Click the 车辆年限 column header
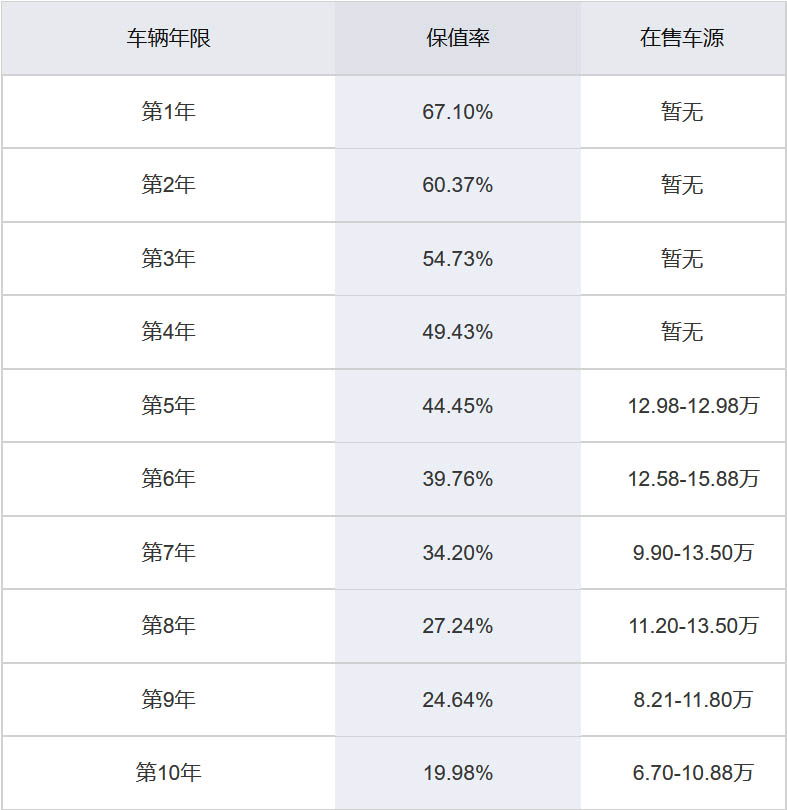 pos(168,38)
